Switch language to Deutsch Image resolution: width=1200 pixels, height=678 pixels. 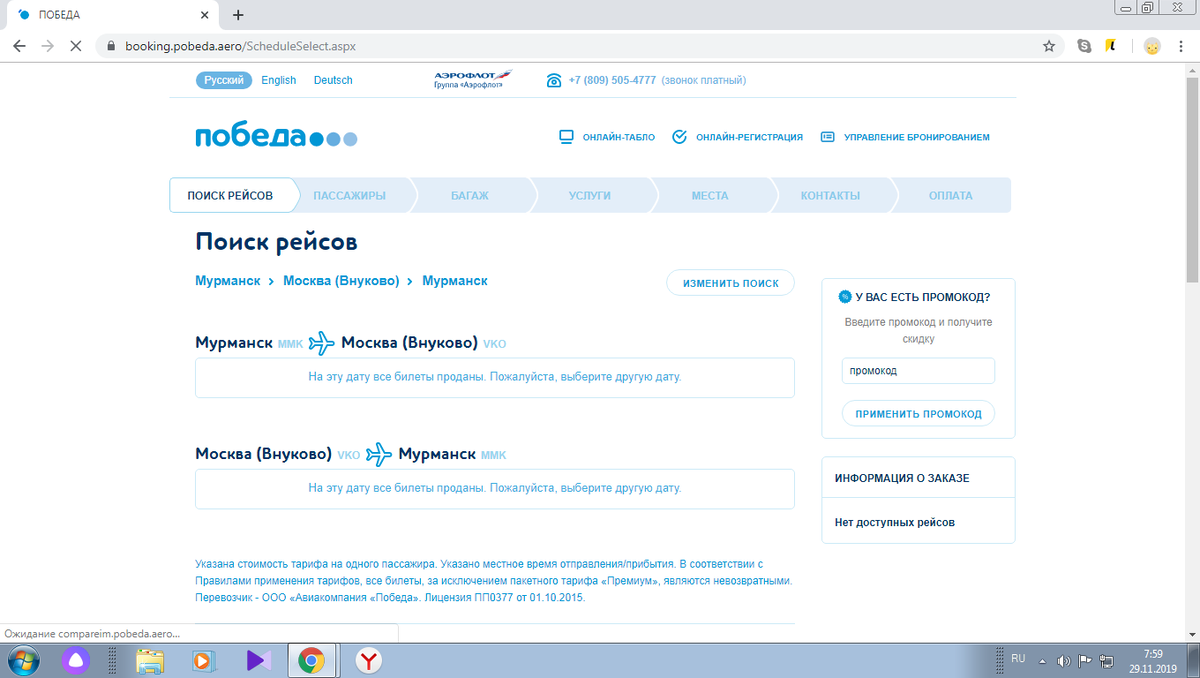333,80
